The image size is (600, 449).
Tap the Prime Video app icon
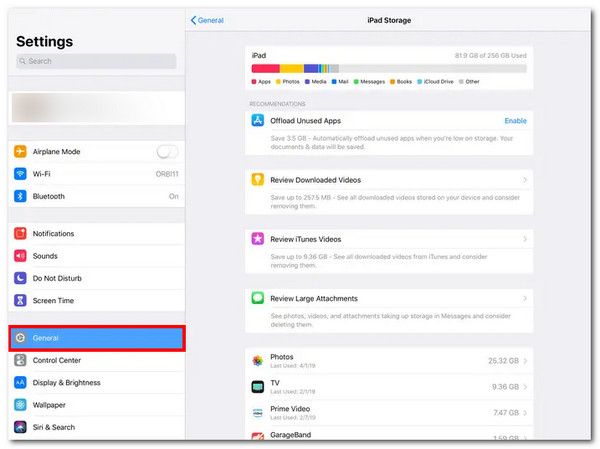(x=258, y=413)
